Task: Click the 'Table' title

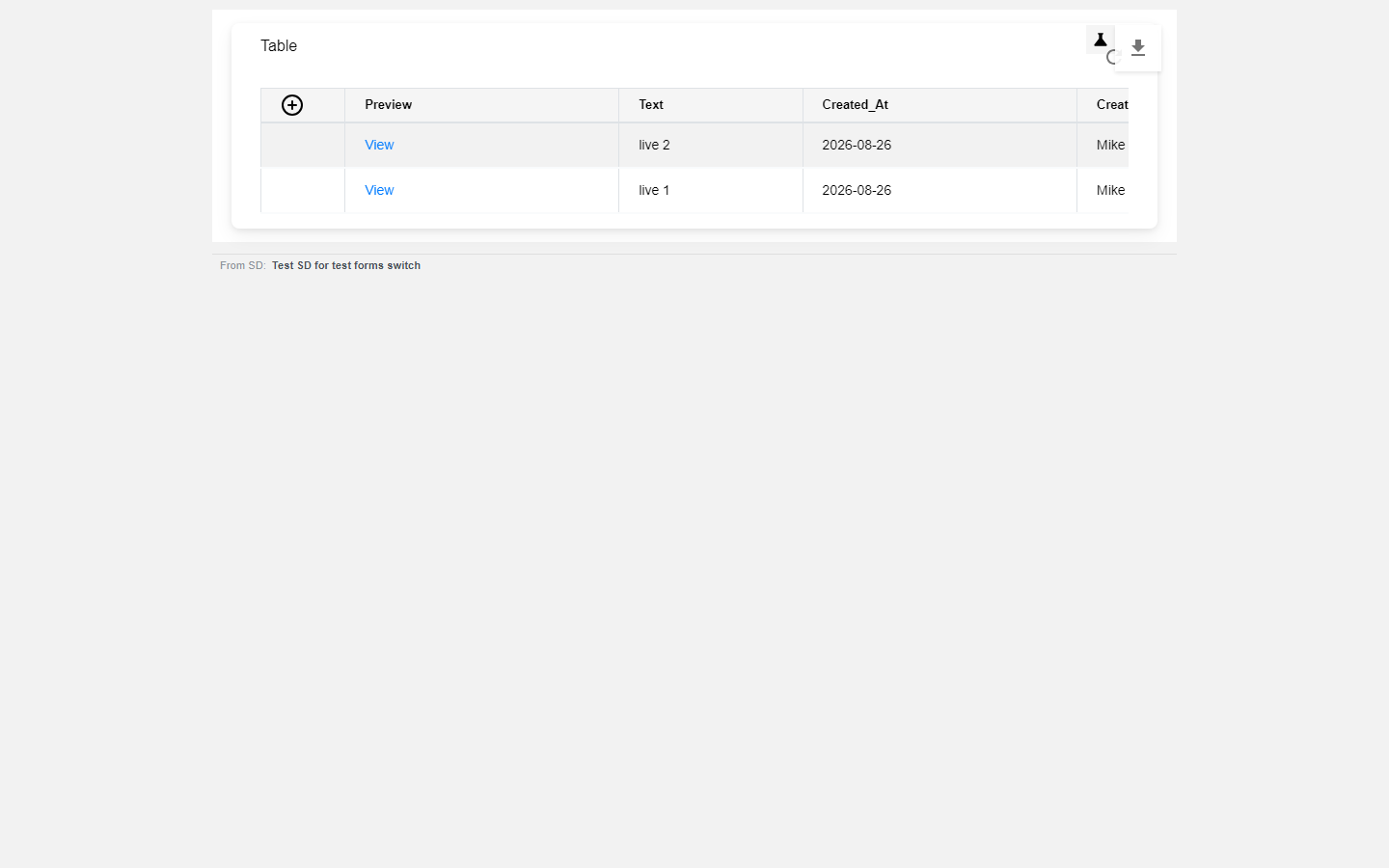Action: pos(279,45)
